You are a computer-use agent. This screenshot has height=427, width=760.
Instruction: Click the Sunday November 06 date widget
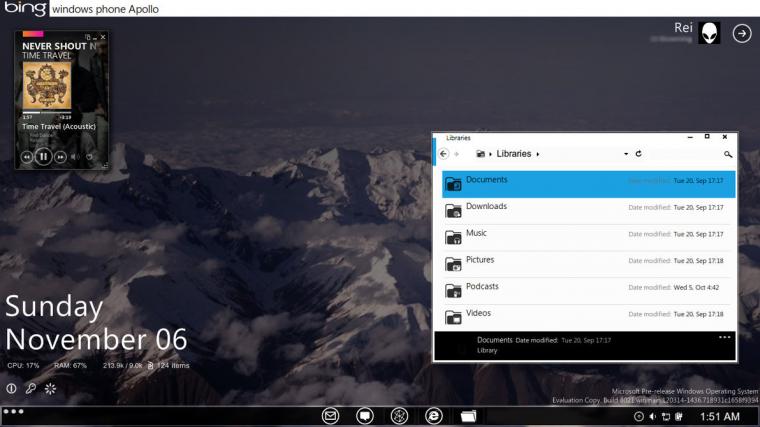point(96,322)
